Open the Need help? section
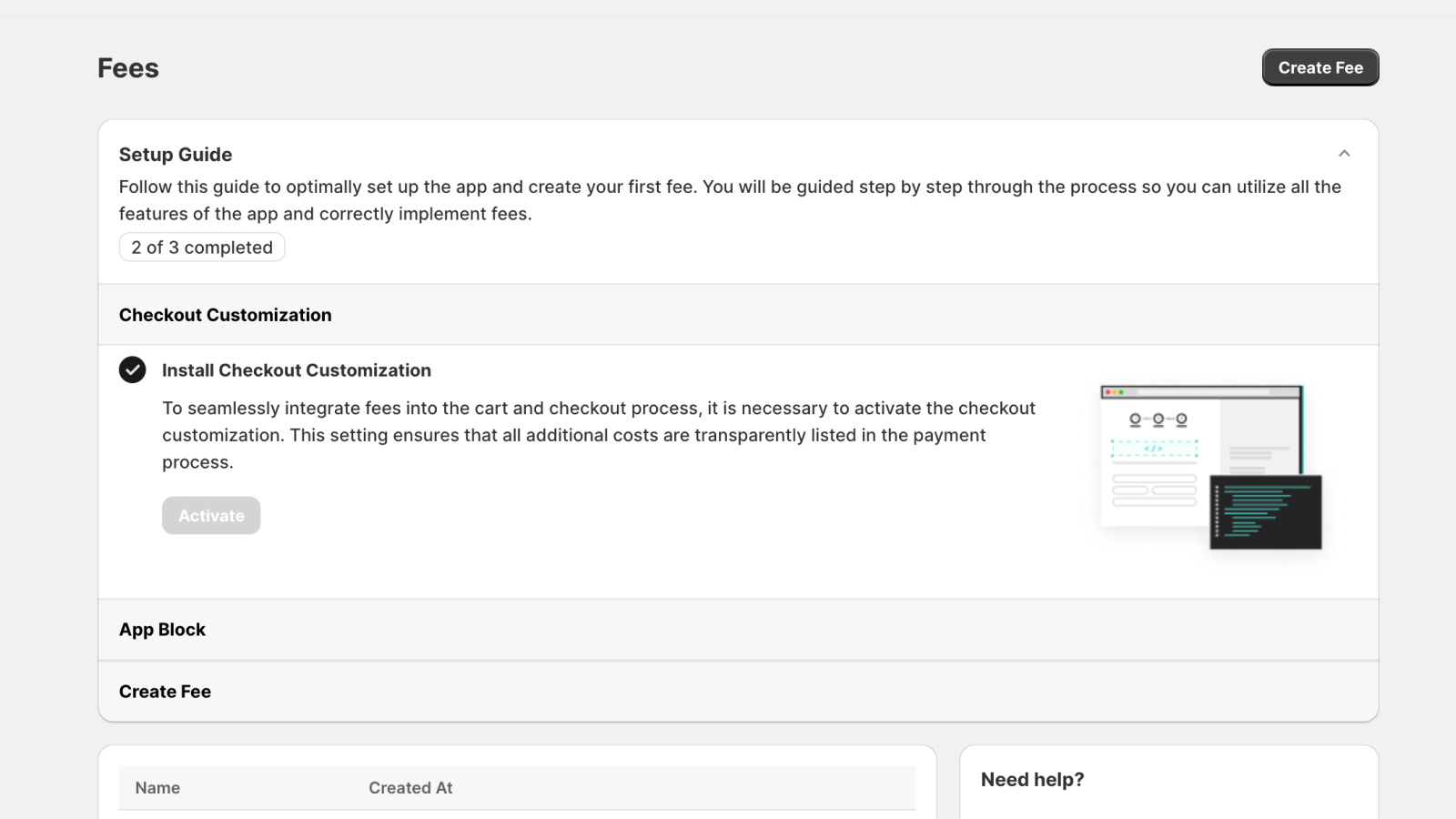 click(x=1033, y=780)
